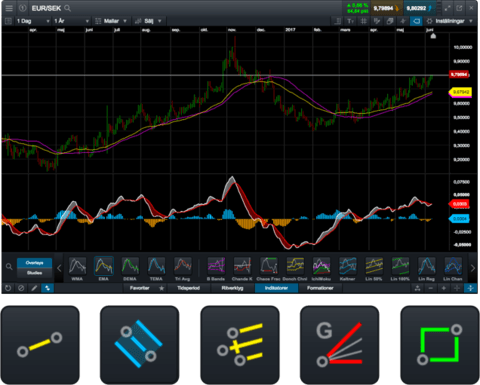Add the Lin Chan indicator
480x385 pixels.
pos(453,269)
